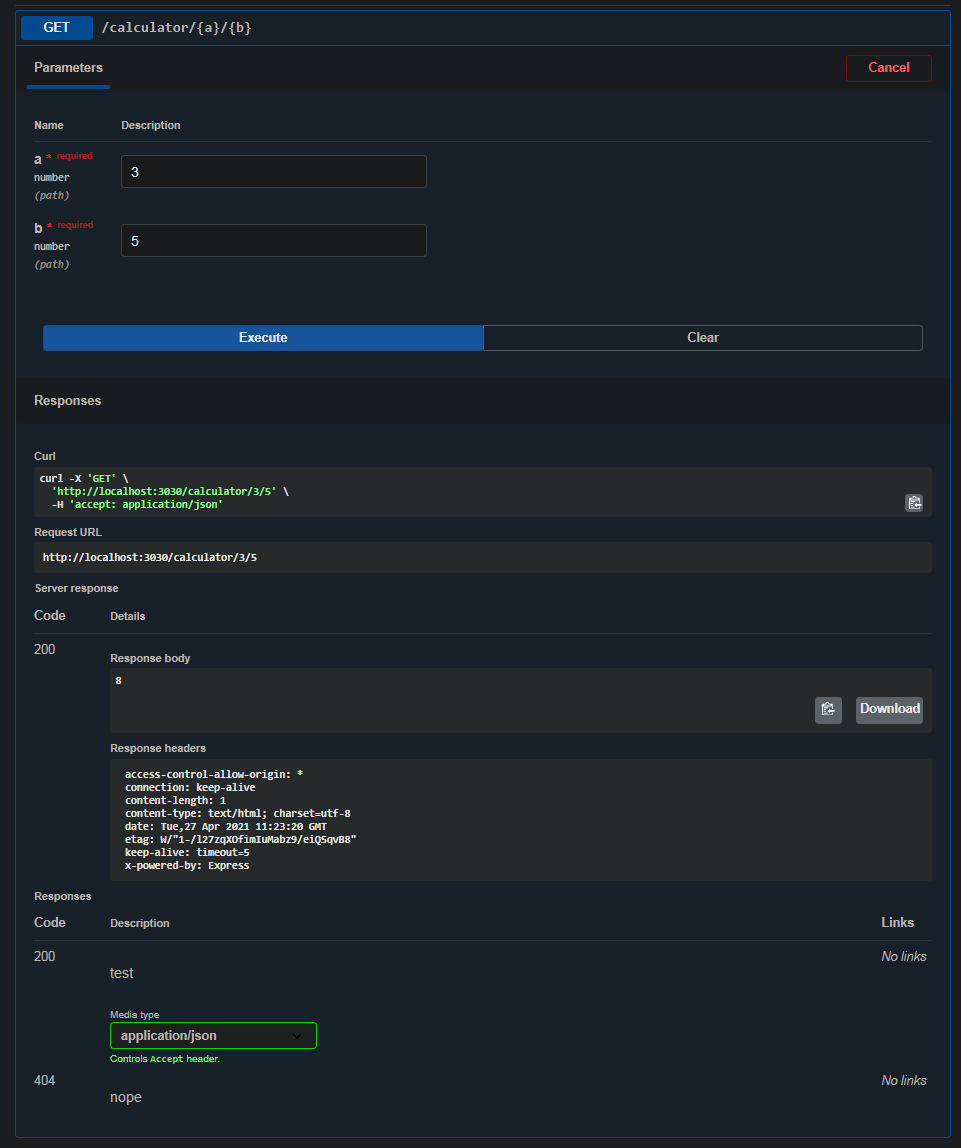Focus the parameter b input field
961x1148 pixels.
pos(274,240)
